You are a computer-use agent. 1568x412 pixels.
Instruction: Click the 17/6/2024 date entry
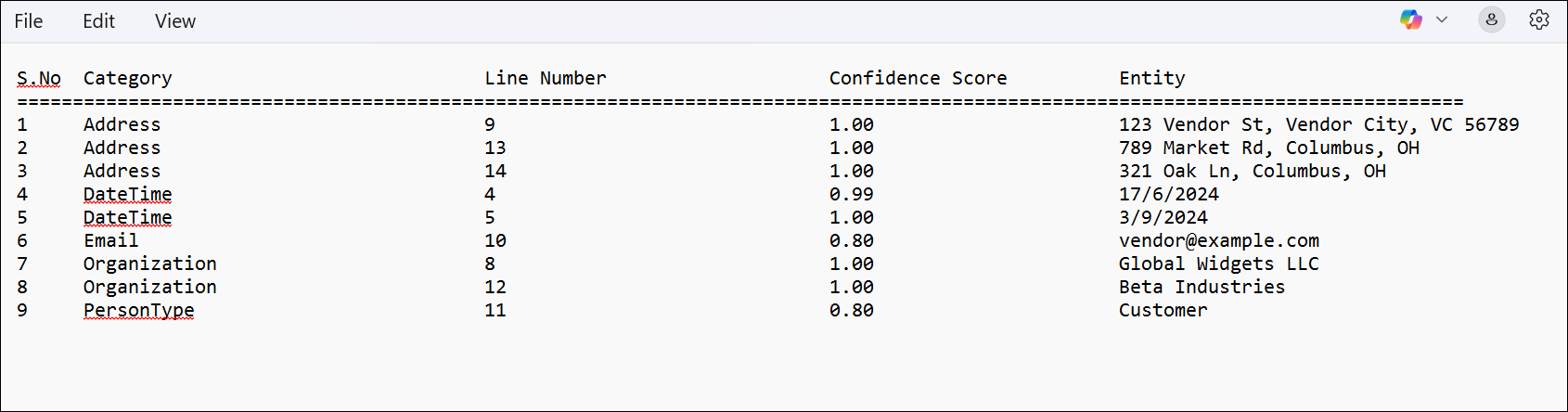(x=1168, y=195)
